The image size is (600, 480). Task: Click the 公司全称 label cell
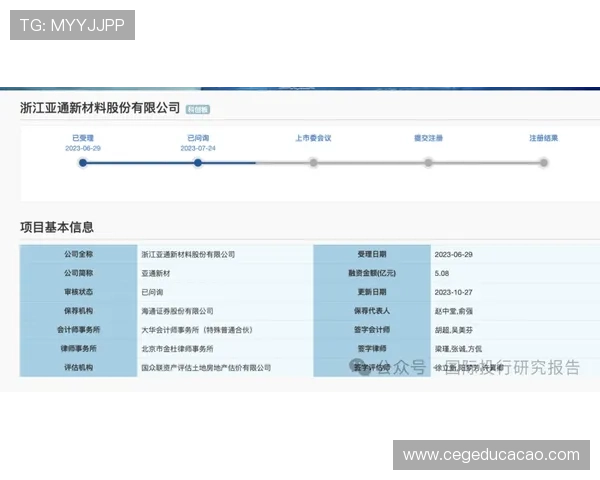pyautogui.click(x=78, y=254)
